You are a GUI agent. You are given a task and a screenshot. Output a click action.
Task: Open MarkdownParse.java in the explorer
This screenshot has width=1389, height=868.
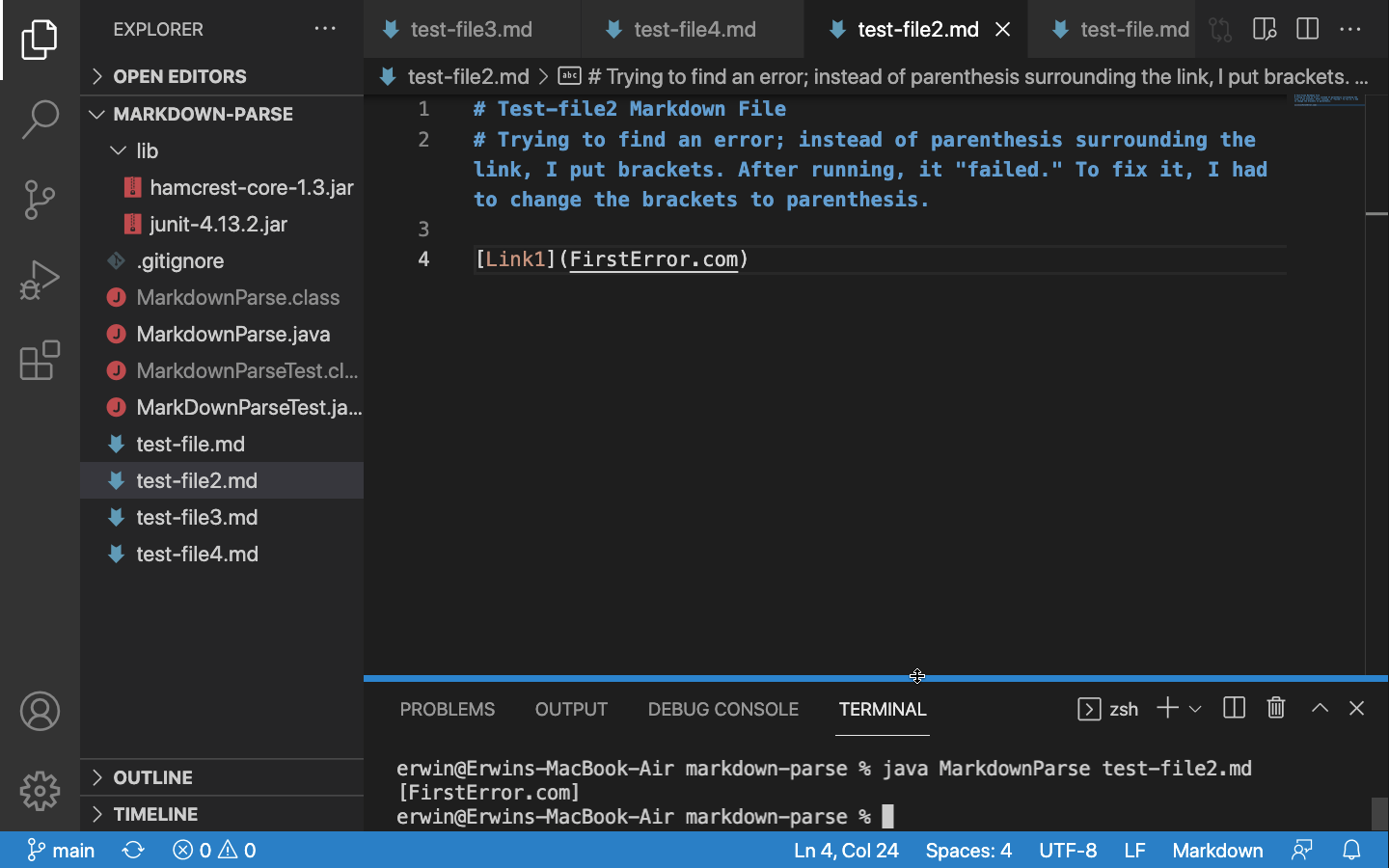[x=222, y=334]
